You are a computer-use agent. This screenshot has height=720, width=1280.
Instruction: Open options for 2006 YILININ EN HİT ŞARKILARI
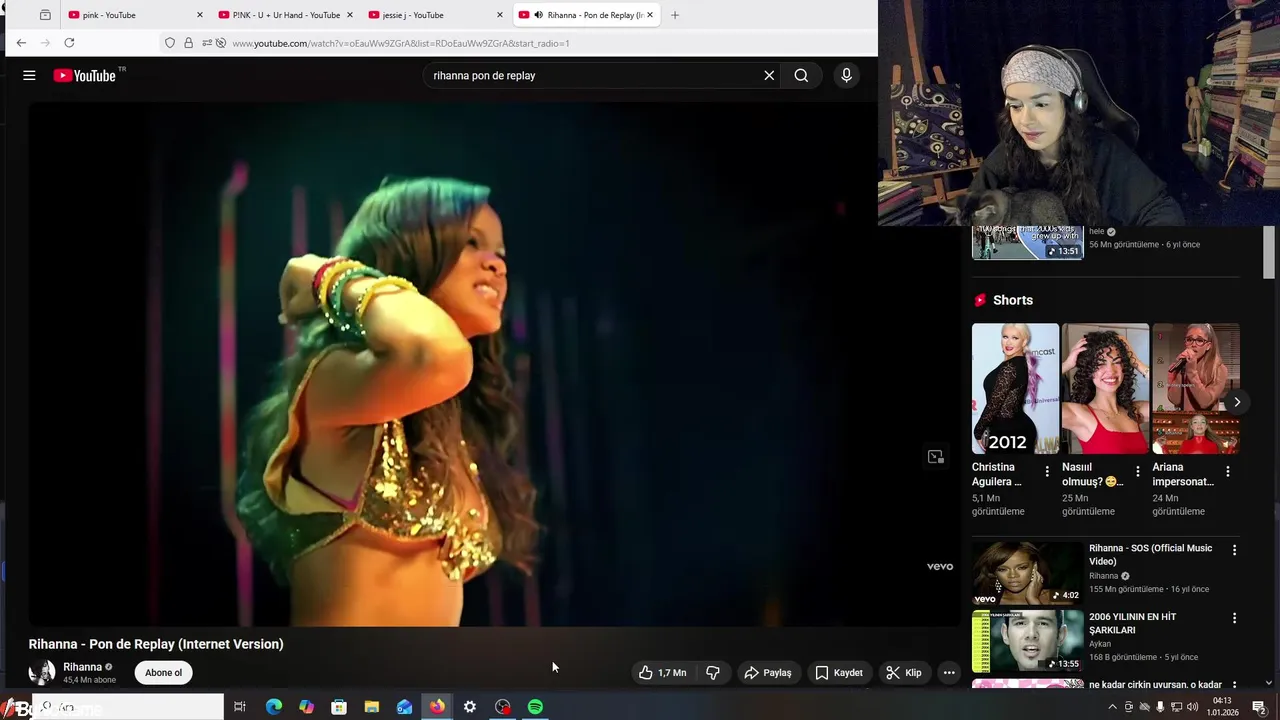[1234, 619]
